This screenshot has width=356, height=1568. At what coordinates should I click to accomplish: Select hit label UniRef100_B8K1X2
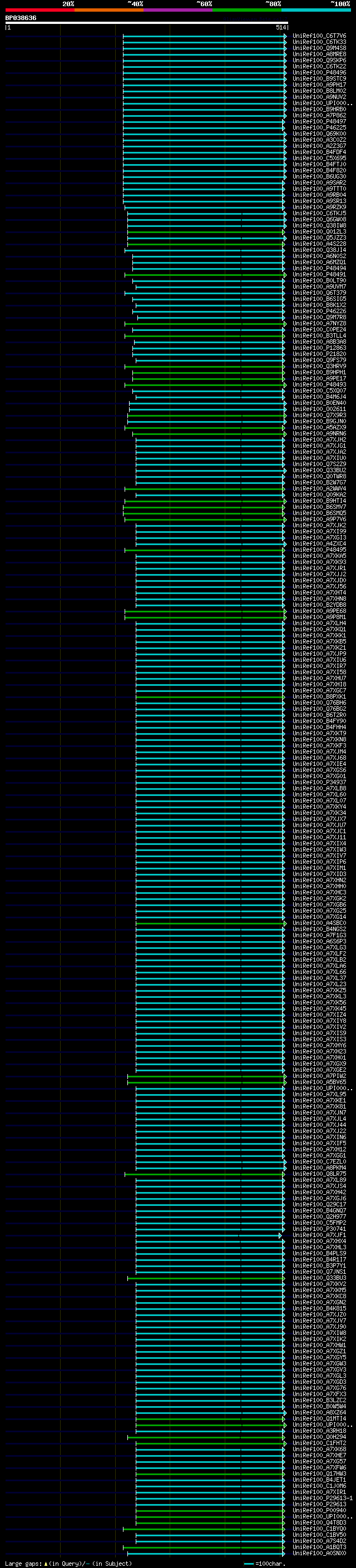coord(319,305)
